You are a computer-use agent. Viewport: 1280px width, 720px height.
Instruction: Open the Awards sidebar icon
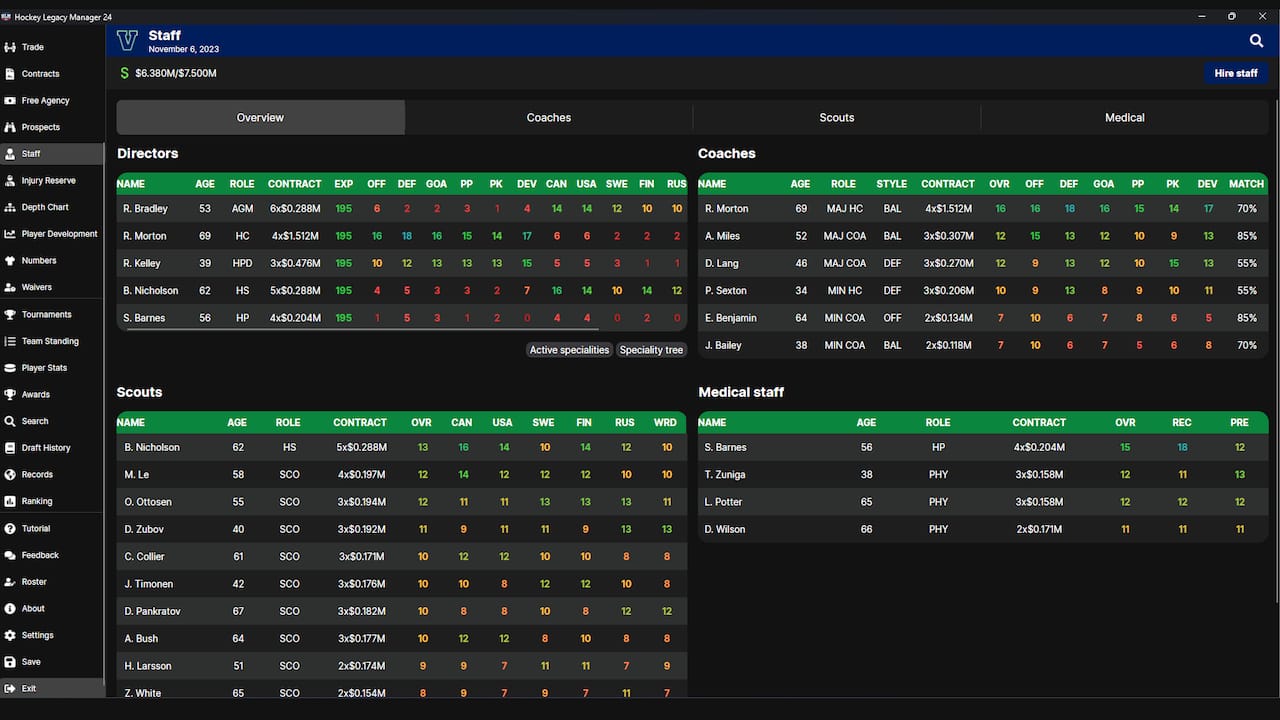10,394
